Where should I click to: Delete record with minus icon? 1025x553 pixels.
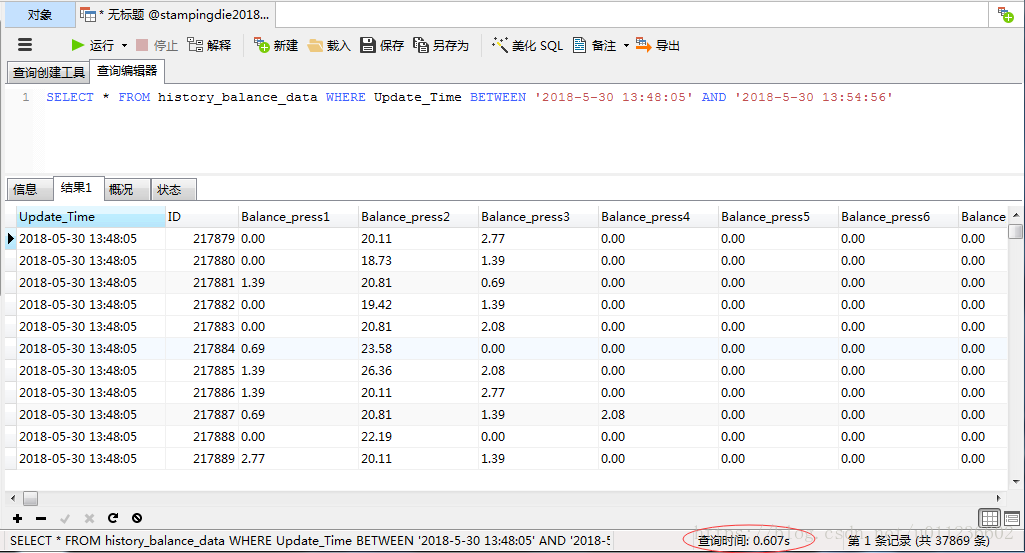(x=41, y=518)
